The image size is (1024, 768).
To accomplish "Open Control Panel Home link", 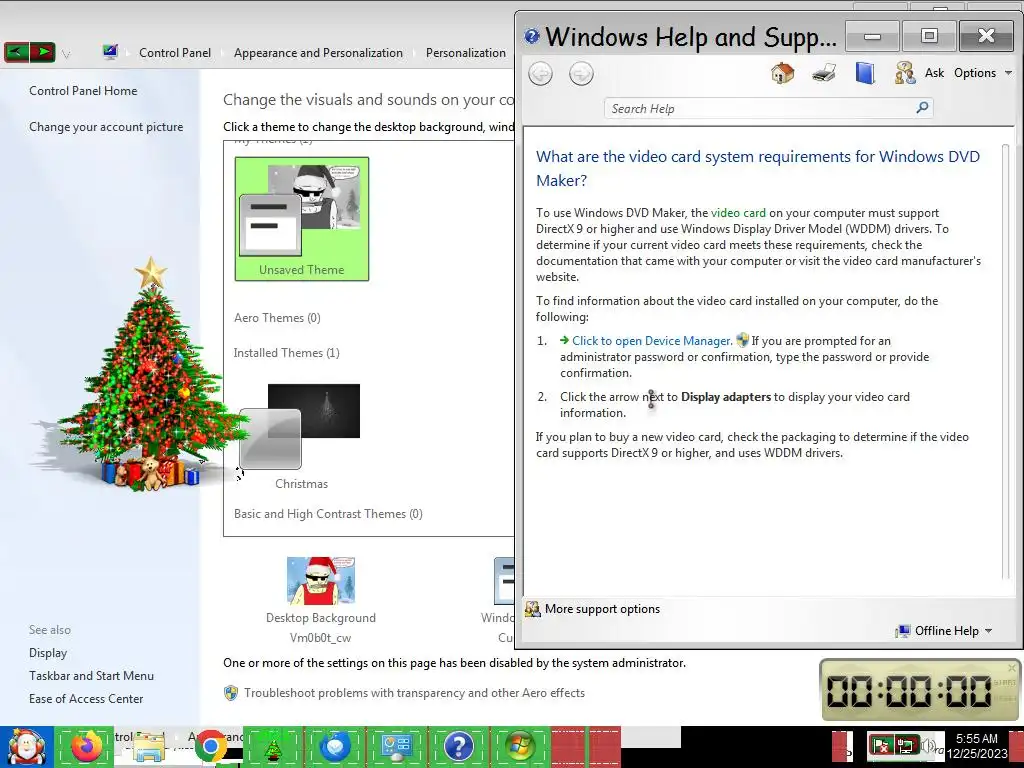I will tap(83, 91).
